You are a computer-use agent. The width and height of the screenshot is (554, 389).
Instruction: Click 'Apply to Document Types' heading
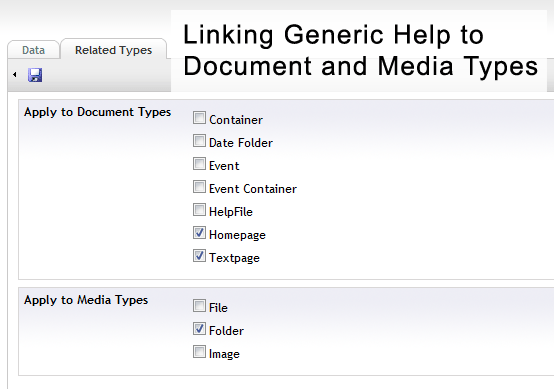[x=98, y=112]
